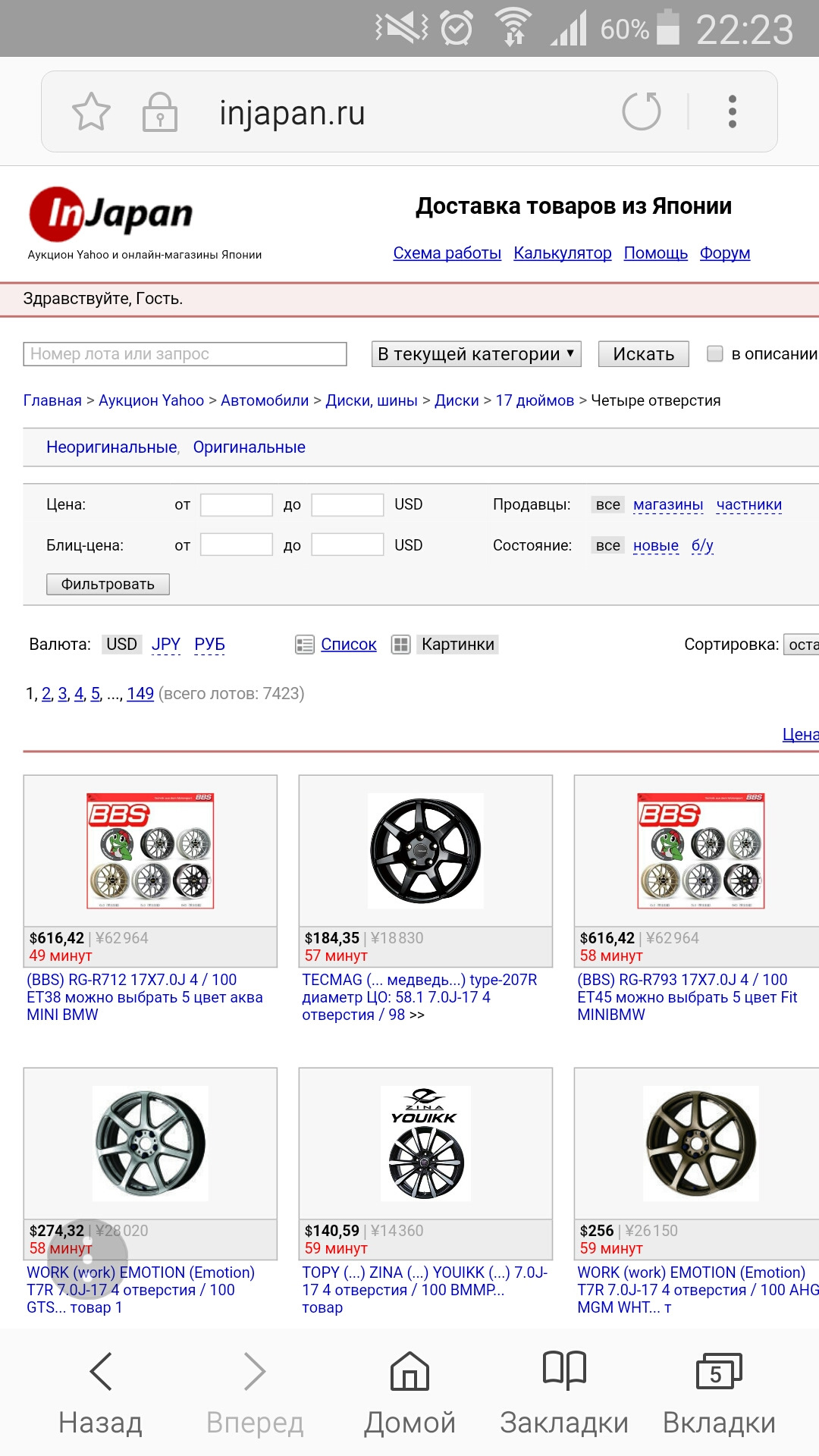Open the TECMAG type-207R listing link
The height and width of the screenshot is (1456, 819).
point(419,997)
